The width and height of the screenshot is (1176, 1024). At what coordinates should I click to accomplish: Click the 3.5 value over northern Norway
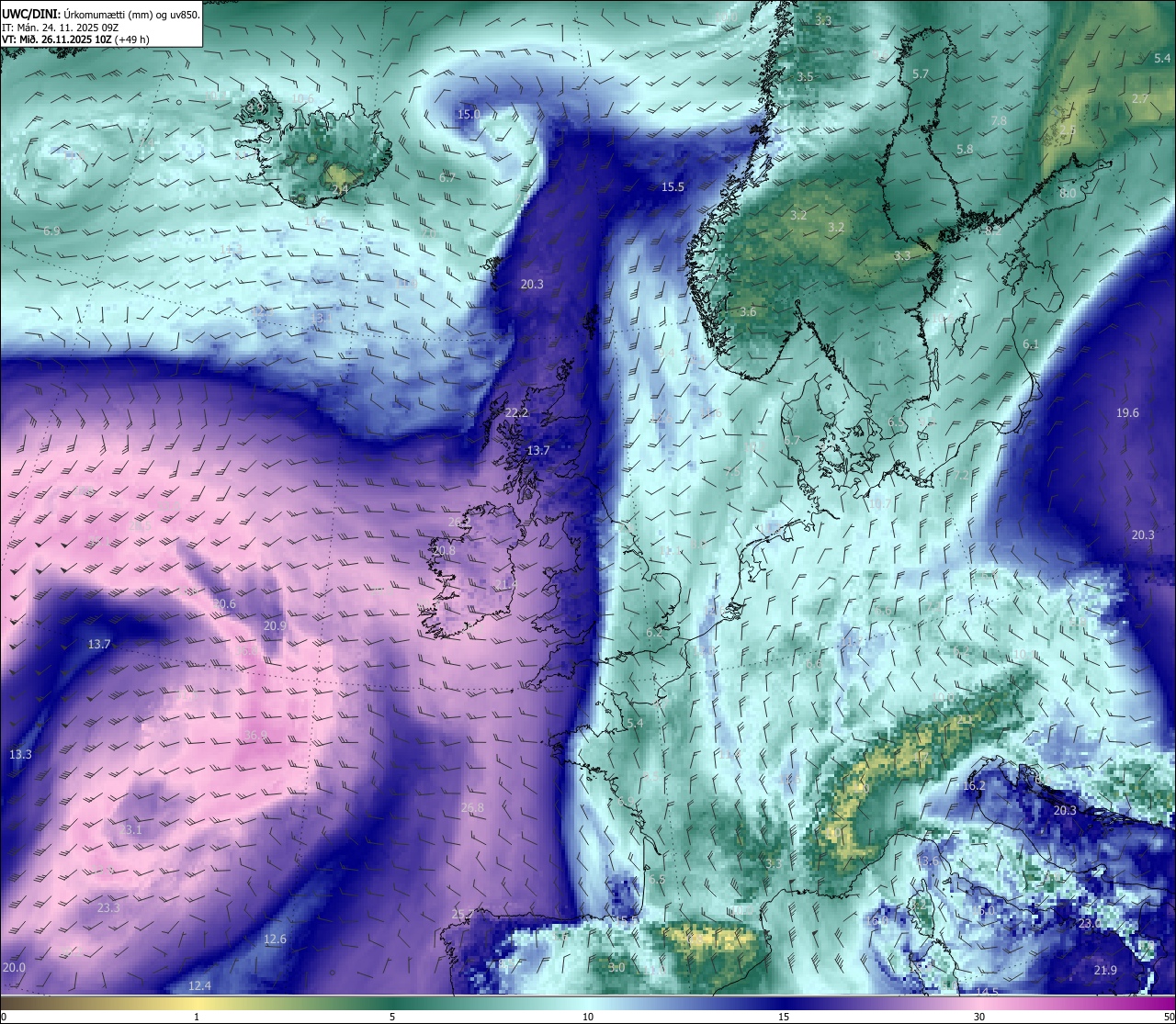point(805,76)
